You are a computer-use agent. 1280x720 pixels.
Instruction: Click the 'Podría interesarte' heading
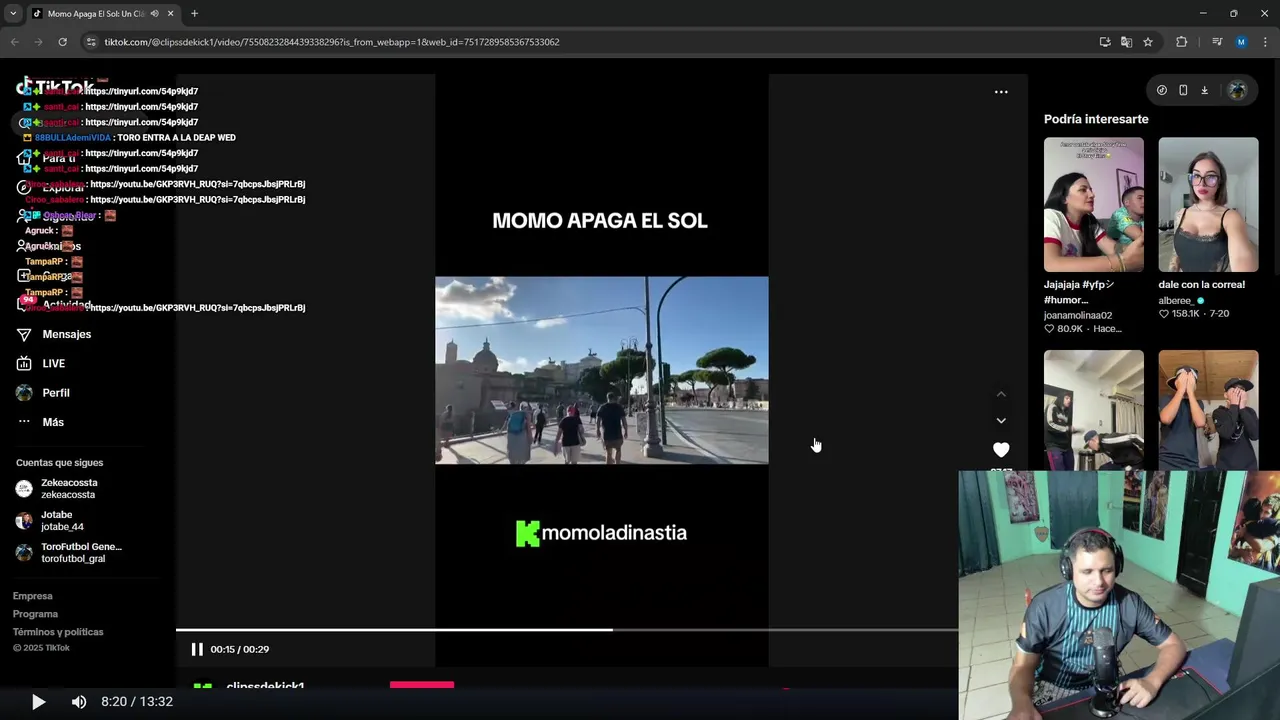pyautogui.click(x=1096, y=119)
